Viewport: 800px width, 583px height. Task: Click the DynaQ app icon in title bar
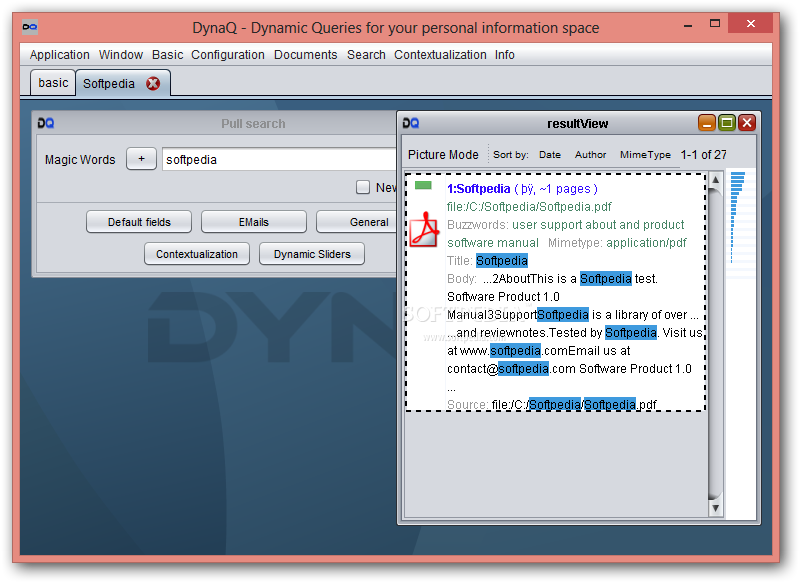(30, 27)
